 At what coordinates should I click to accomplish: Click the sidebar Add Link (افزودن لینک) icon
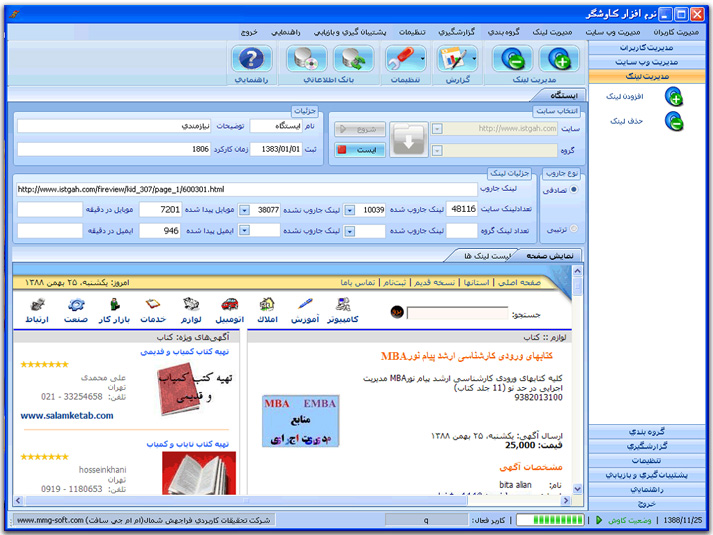point(674,96)
